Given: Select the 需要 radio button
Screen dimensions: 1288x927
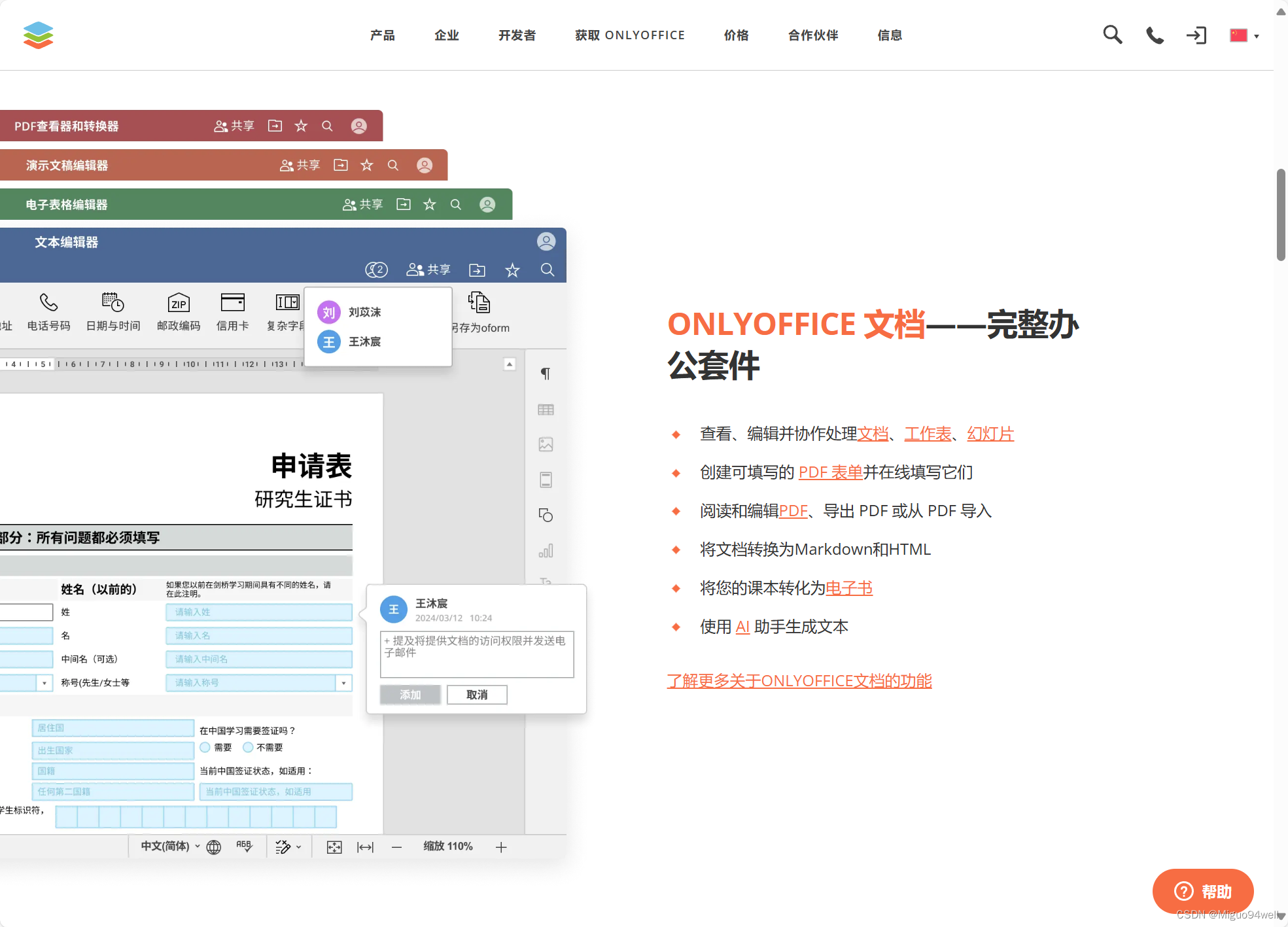Looking at the screenshot, I should pyautogui.click(x=205, y=747).
